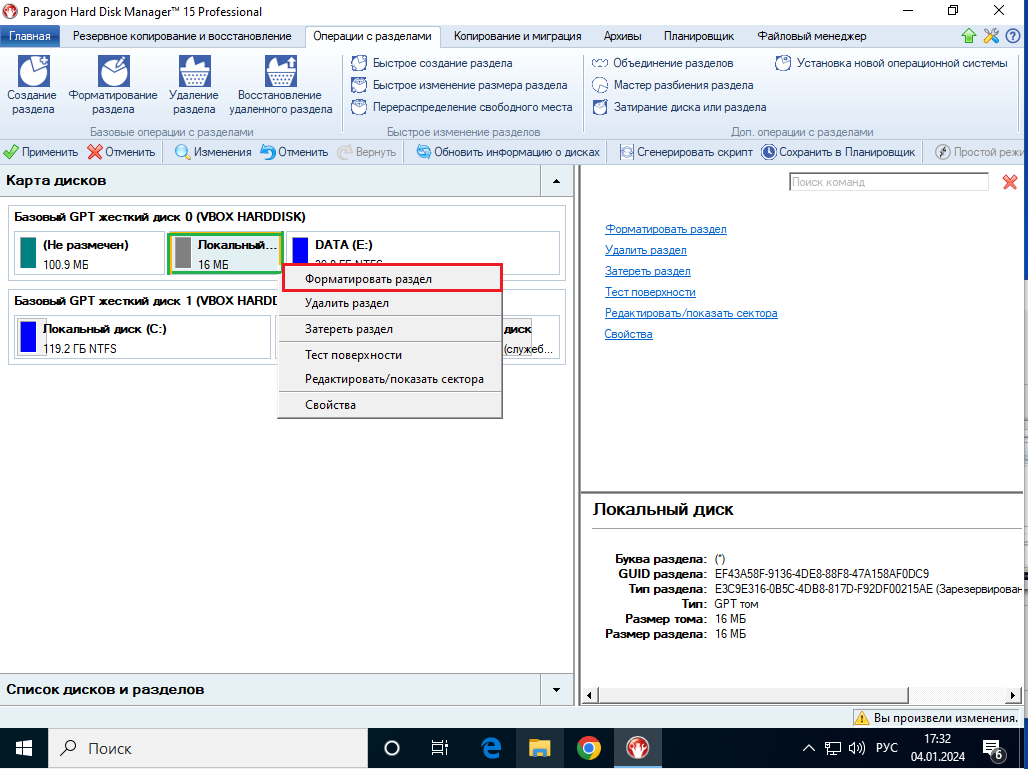This screenshot has width=1028, height=769.
Task: Switch to Резервное копирование и восстановление tab
Action: pyautogui.click(x=182, y=36)
